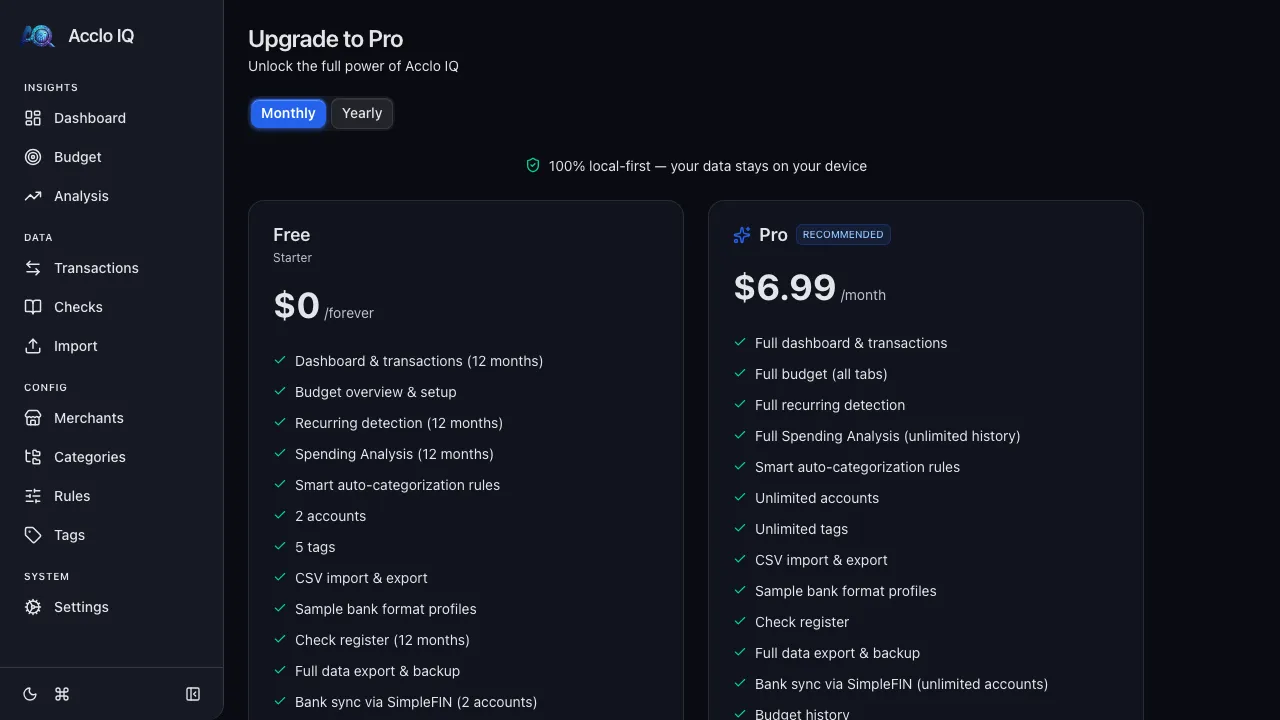Open the Rules page
This screenshot has height=720, width=1280.
(x=111, y=496)
